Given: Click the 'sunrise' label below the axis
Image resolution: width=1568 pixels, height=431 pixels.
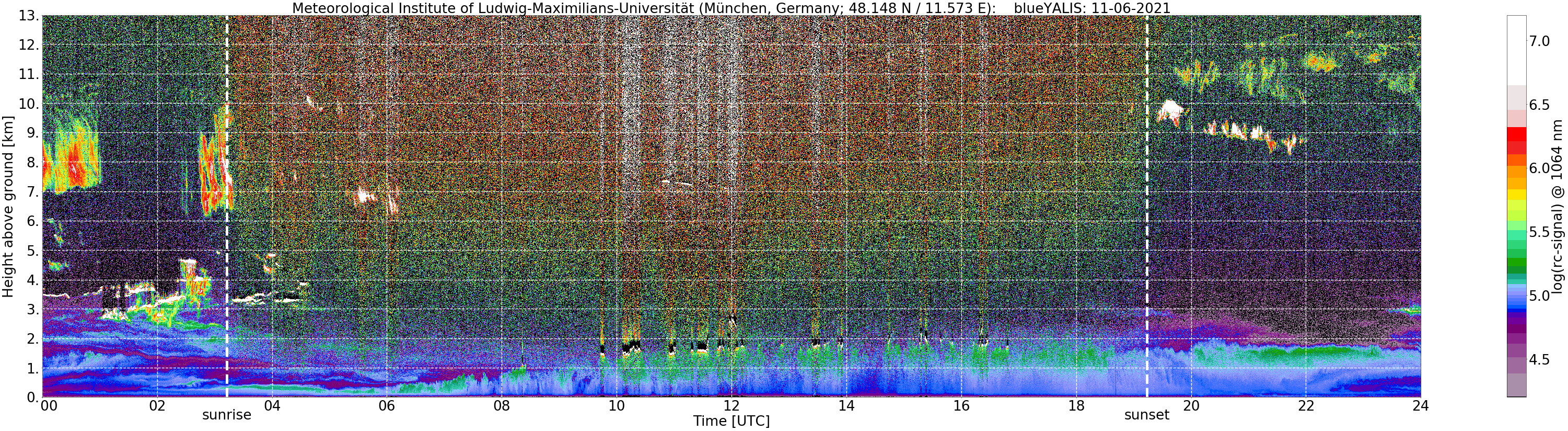Looking at the screenshot, I should pos(226,415).
